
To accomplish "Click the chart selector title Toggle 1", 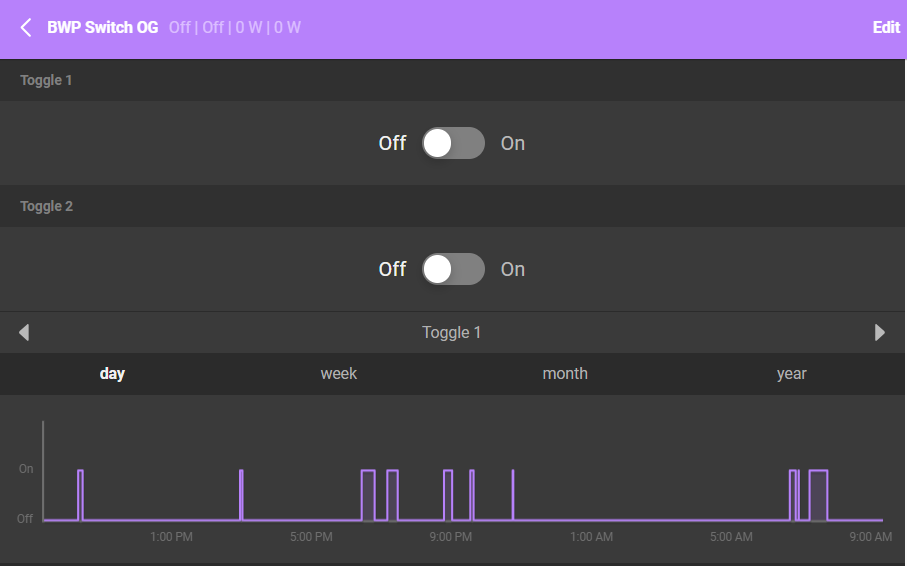I will 452,332.
